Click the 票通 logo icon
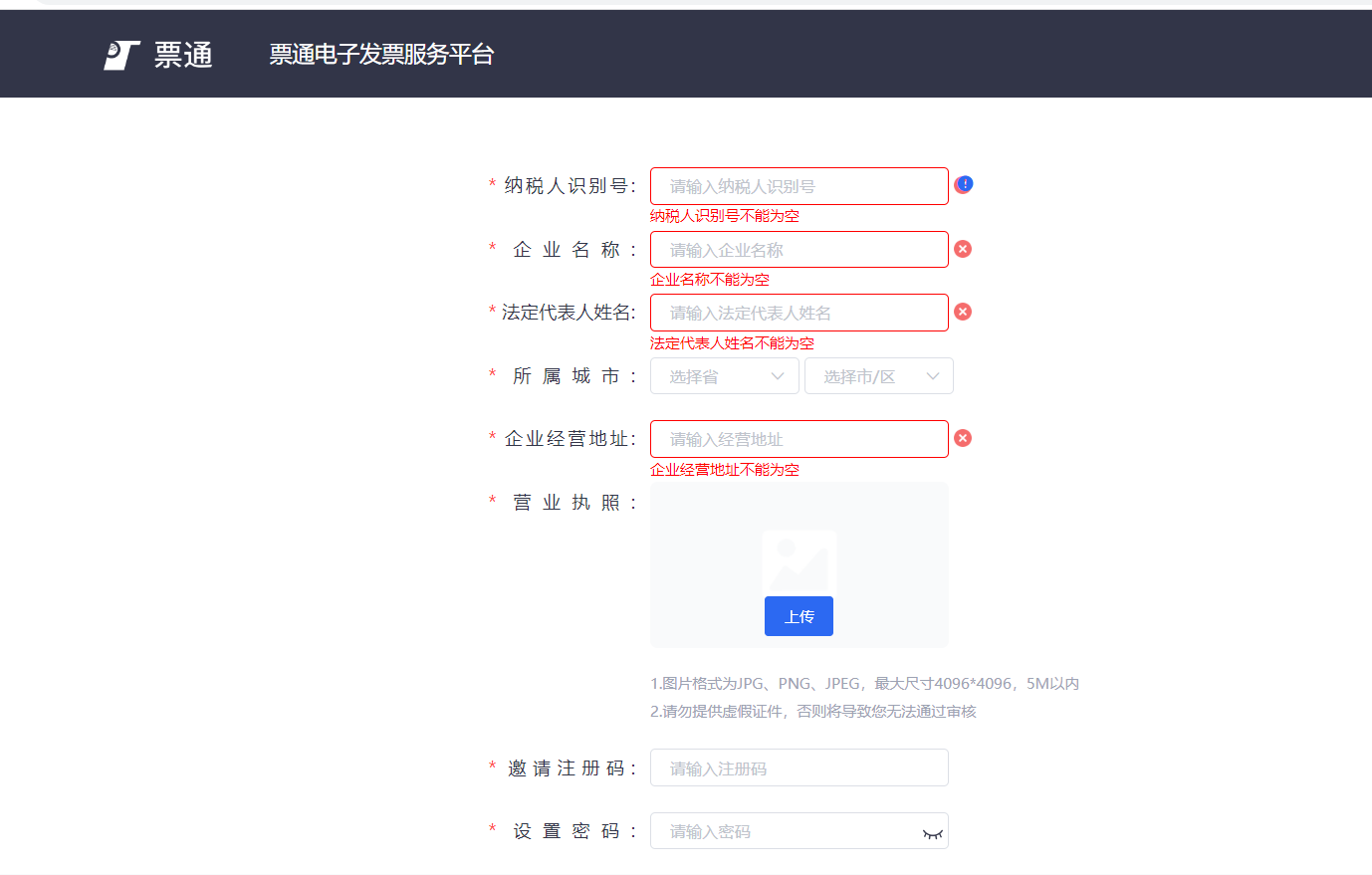The image size is (1372, 875). pos(122,55)
